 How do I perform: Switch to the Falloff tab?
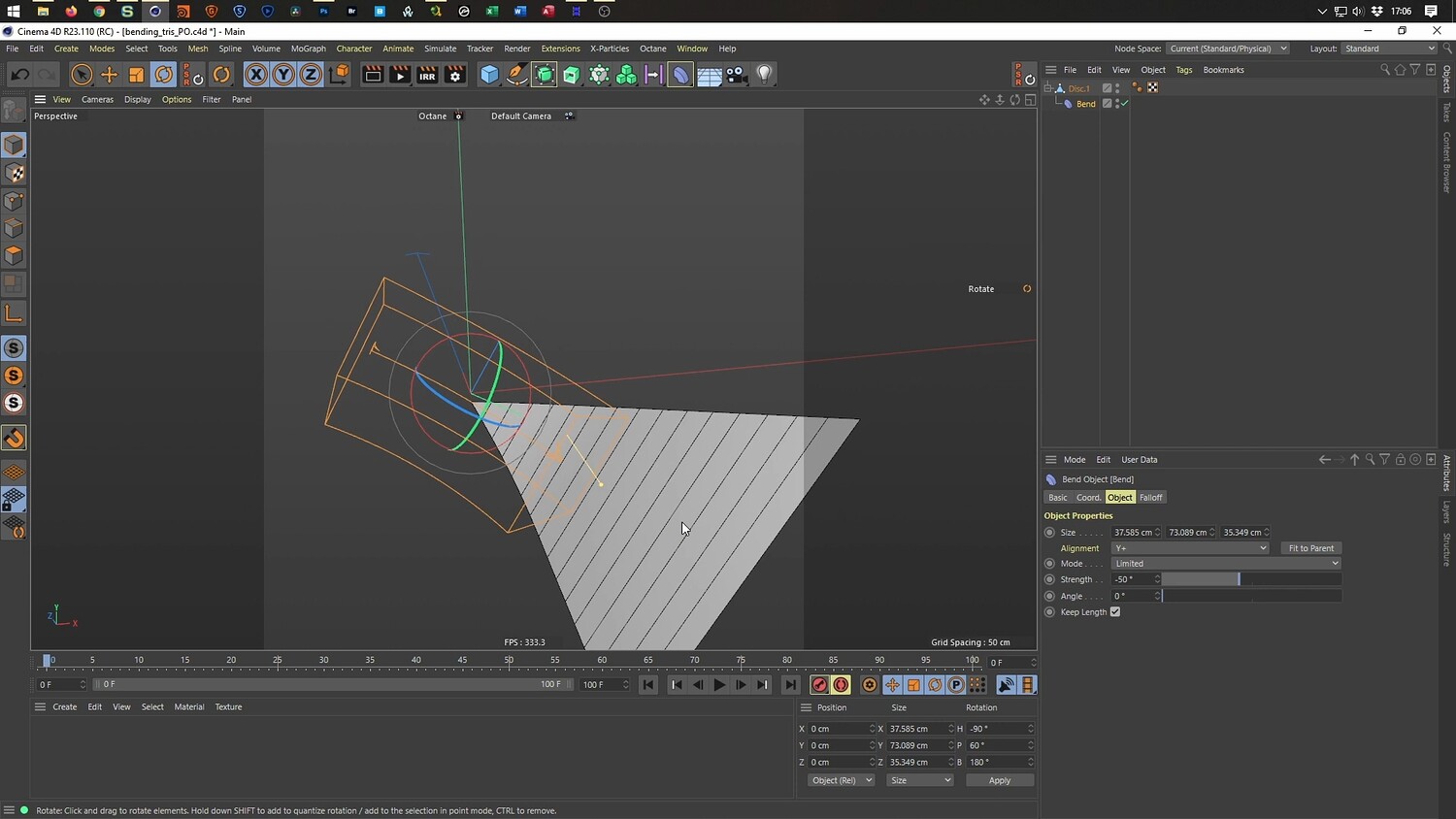(x=1150, y=498)
